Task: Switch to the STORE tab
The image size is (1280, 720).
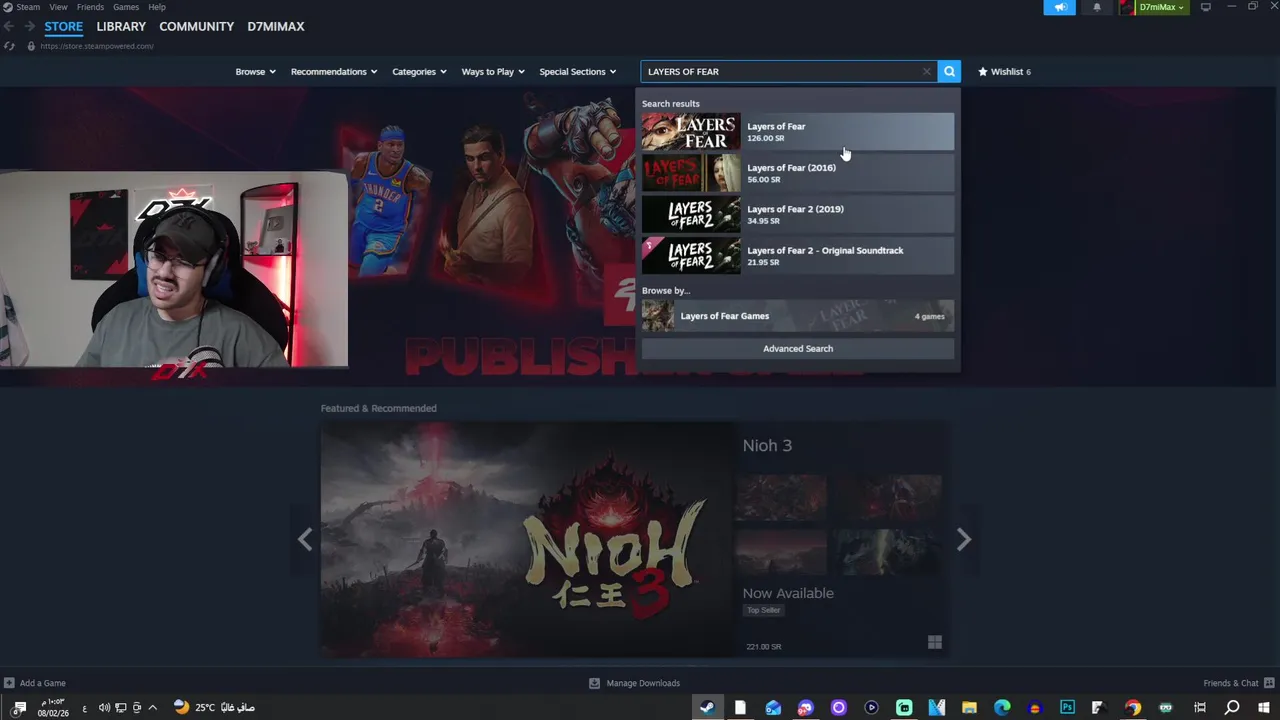Action: pyautogui.click(x=63, y=26)
